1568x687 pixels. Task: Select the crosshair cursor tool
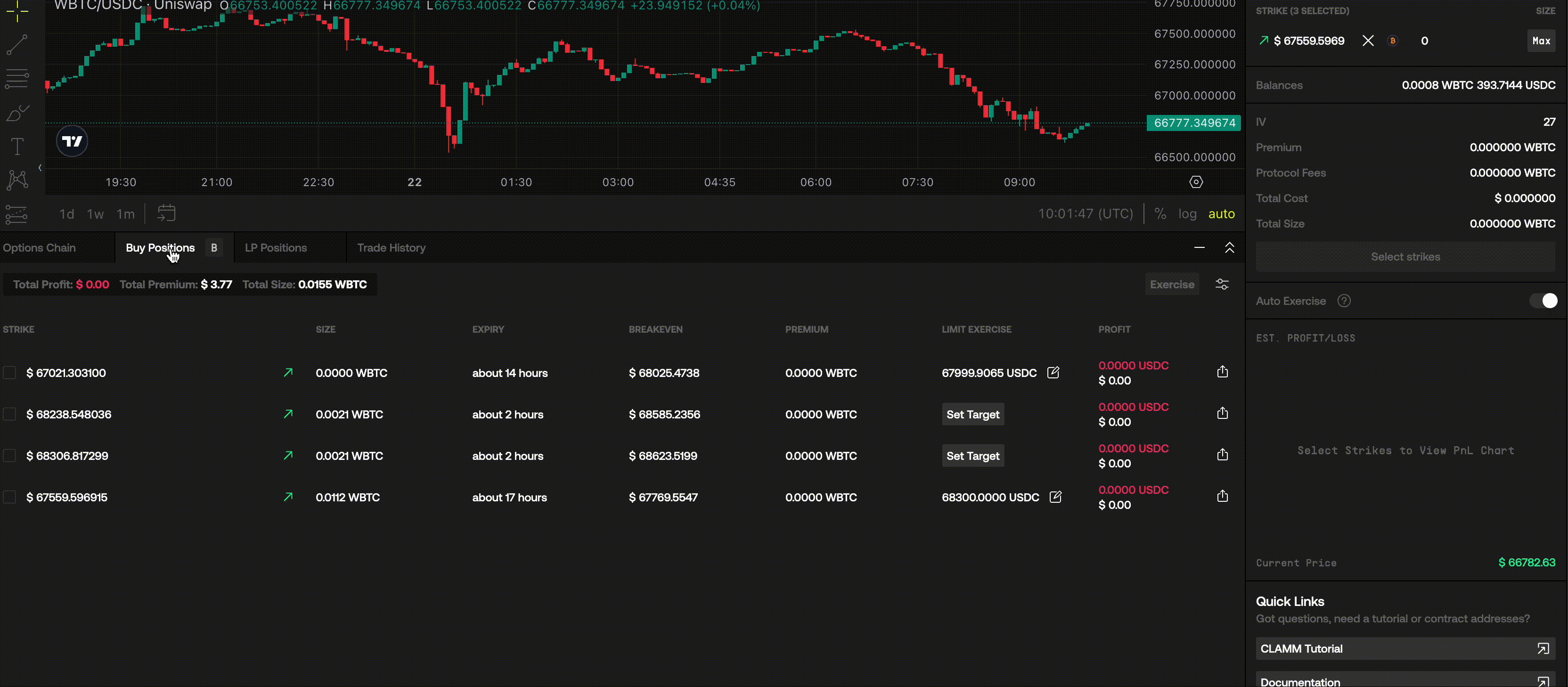click(17, 10)
